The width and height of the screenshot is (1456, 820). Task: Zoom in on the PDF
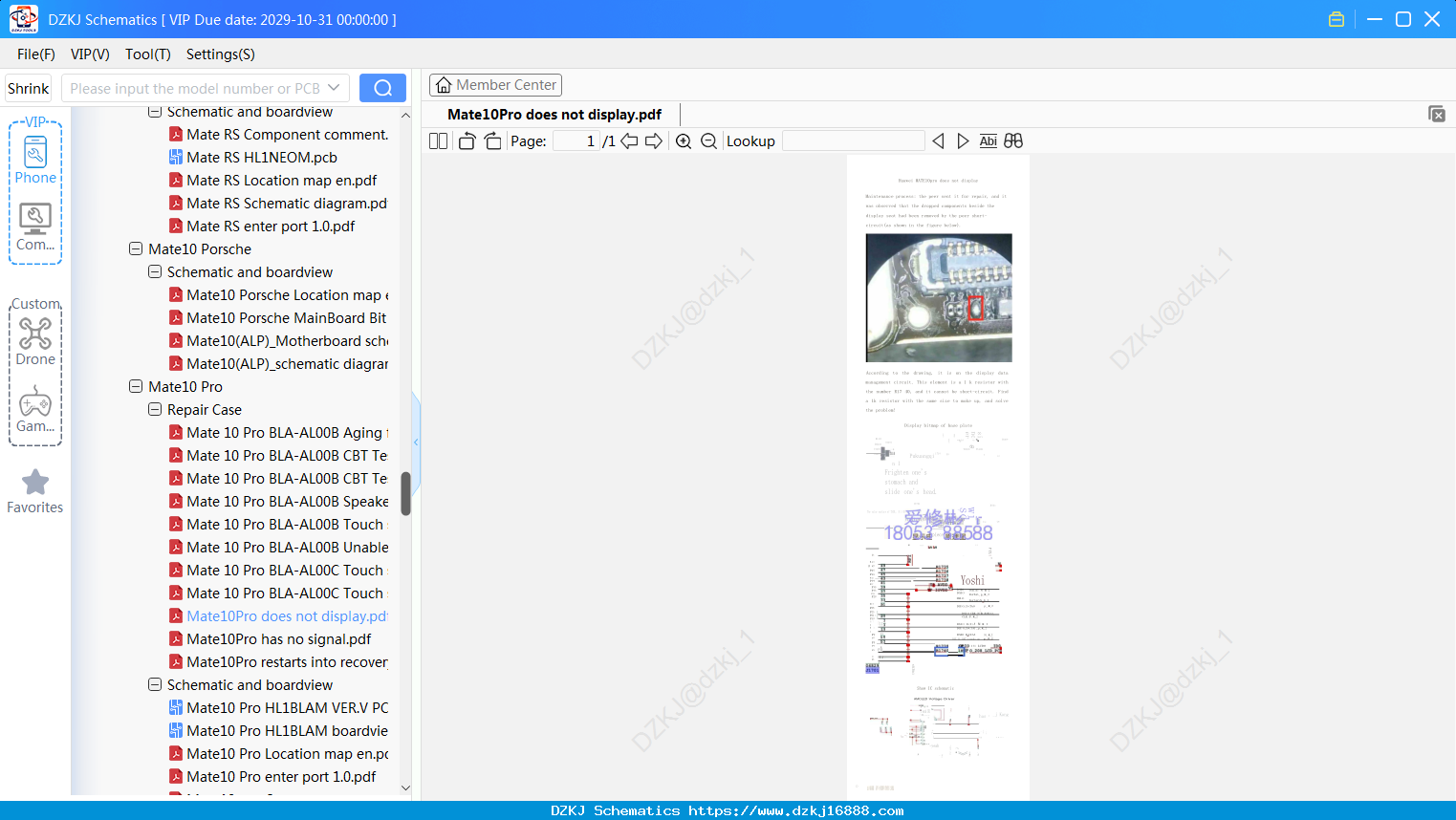click(x=684, y=141)
